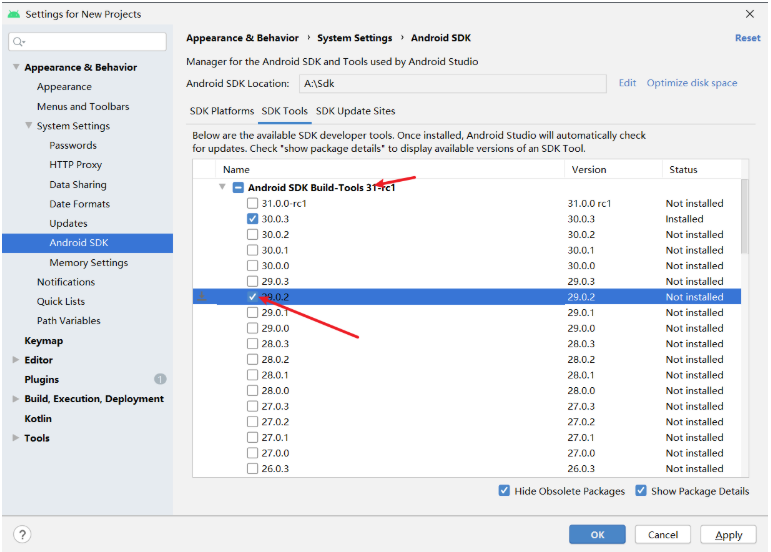Click the search magnifier icon in settings
Screen dimensions: 771x552
[x=18, y=42]
